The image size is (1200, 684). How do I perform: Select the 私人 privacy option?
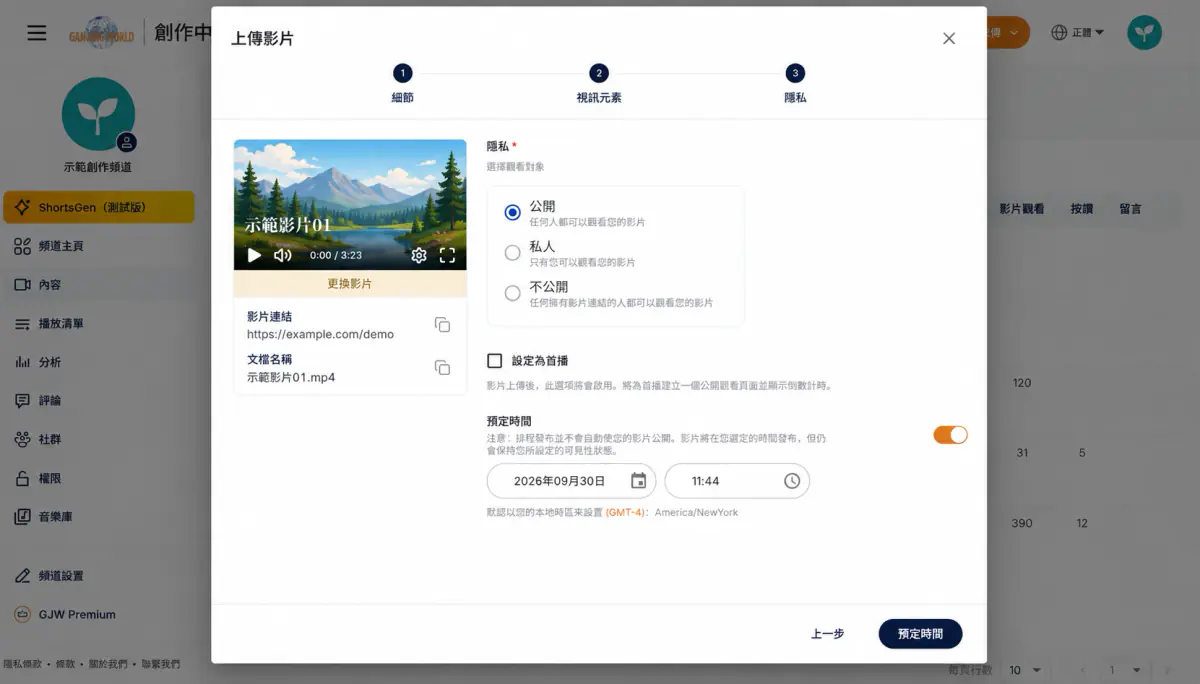tap(512, 253)
